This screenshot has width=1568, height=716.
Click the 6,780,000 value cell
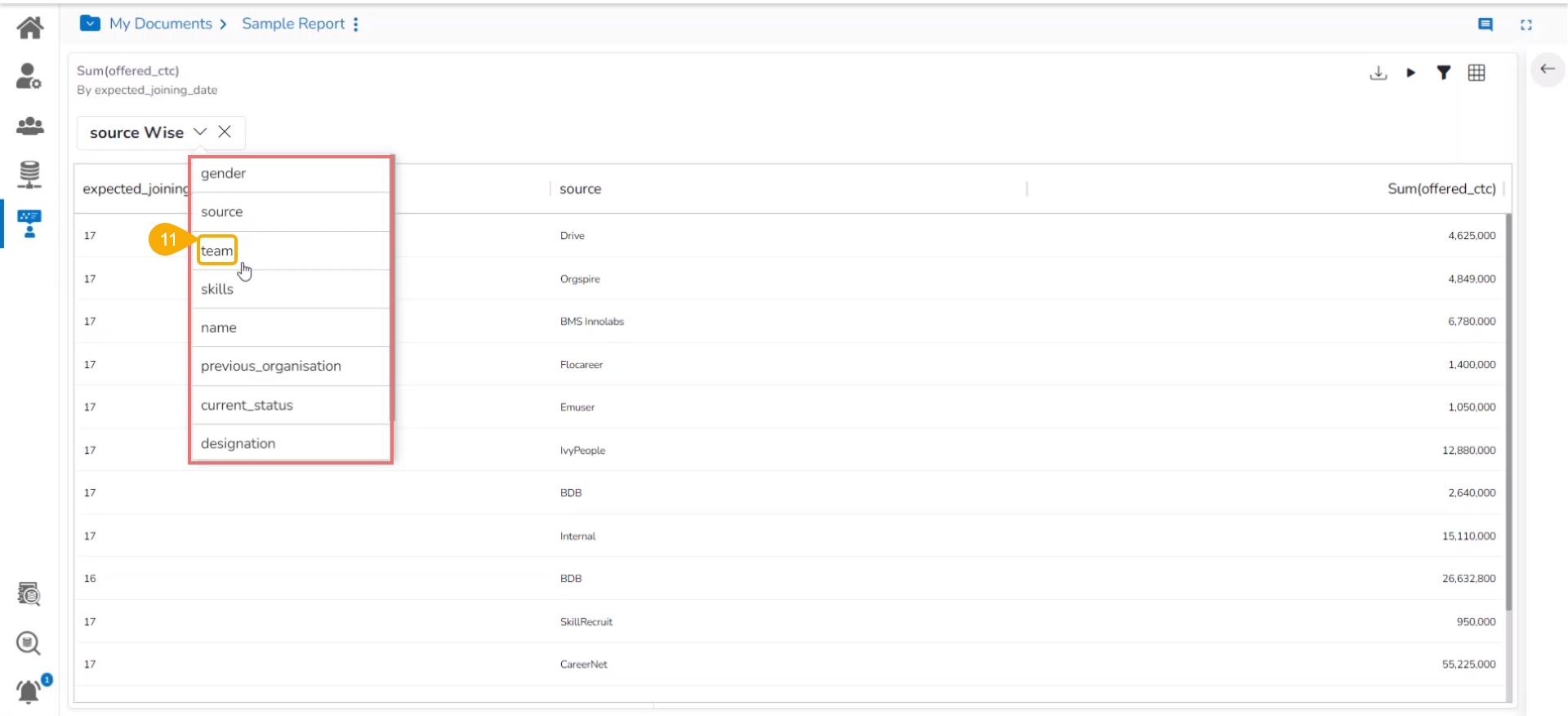click(x=1472, y=322)
